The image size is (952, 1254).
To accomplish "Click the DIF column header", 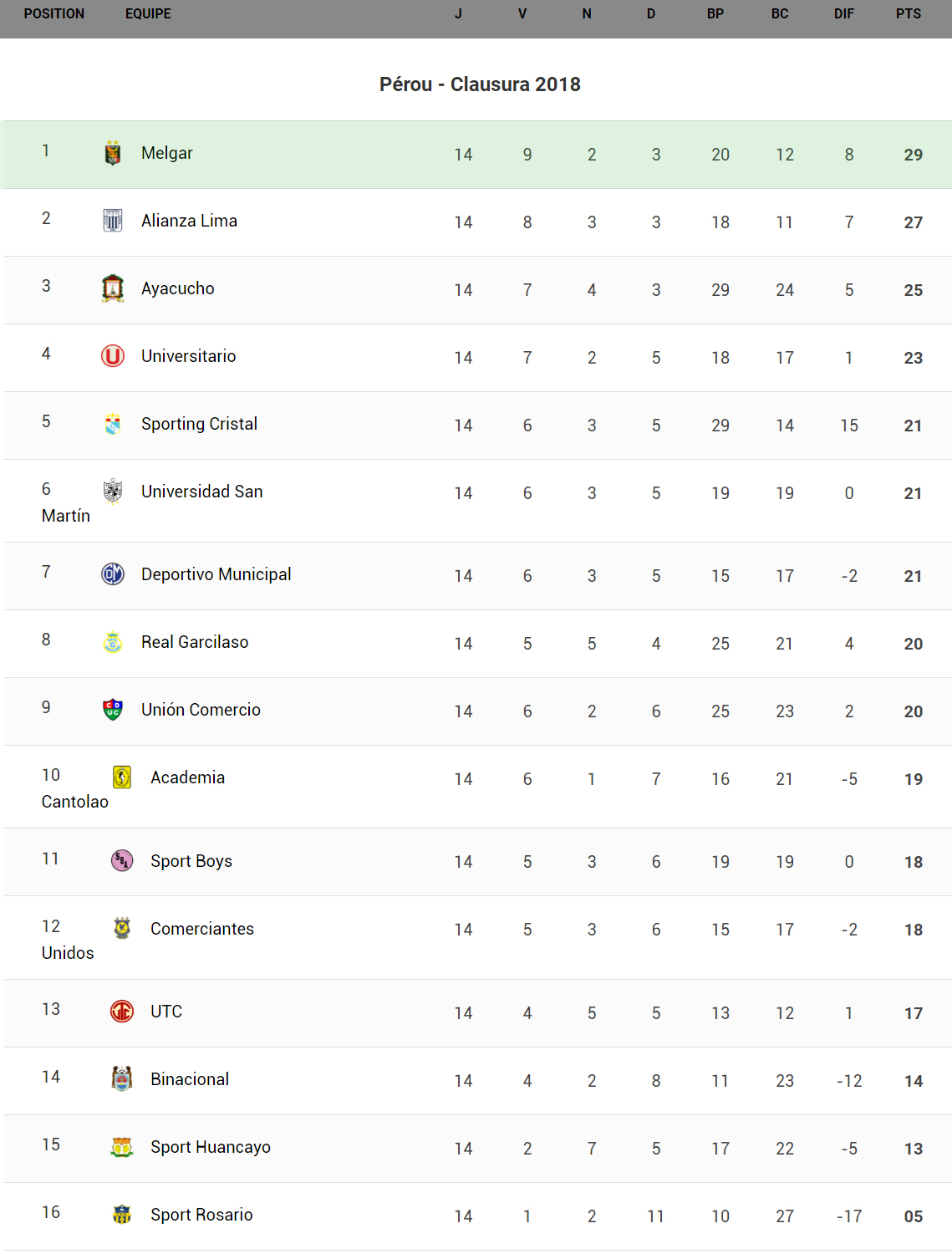I will click(843, 14).
